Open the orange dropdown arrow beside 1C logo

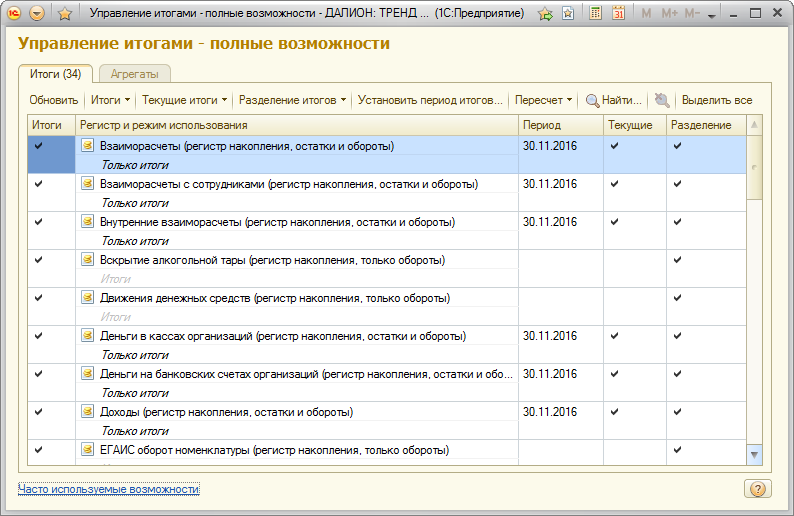(x=36, y=13)
